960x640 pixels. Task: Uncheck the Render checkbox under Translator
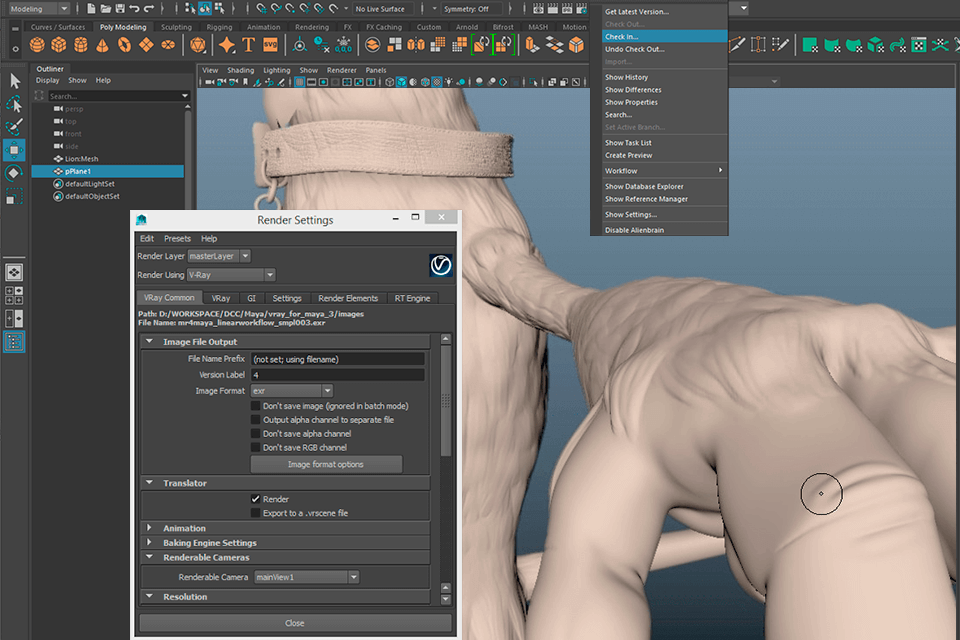click(256, 499)
